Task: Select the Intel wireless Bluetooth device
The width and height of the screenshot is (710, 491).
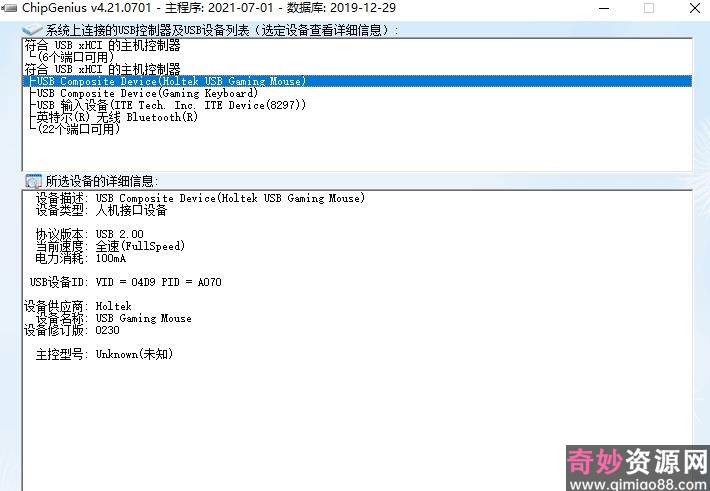Action: pos(117,117)
